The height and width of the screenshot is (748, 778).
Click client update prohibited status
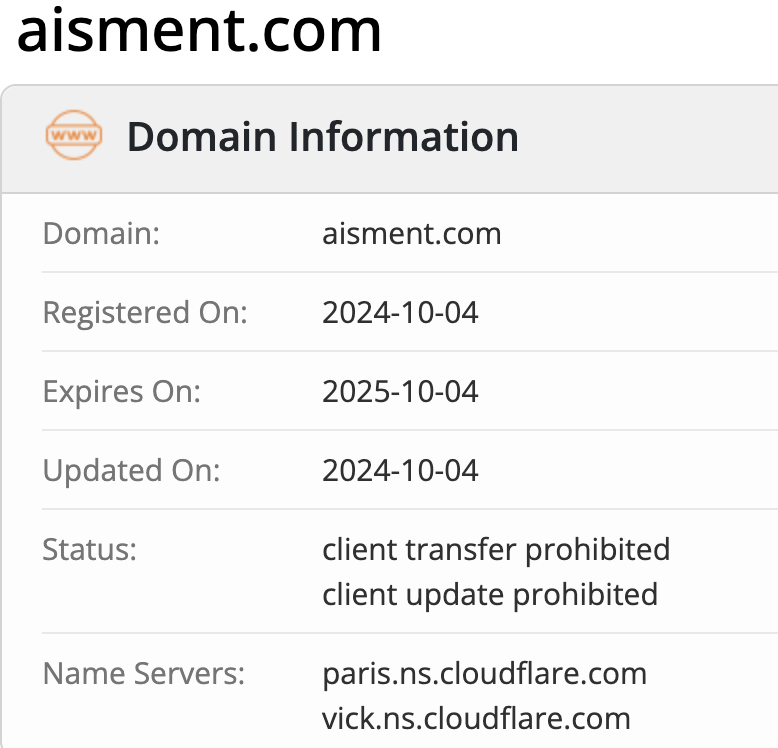click(490, 595)
